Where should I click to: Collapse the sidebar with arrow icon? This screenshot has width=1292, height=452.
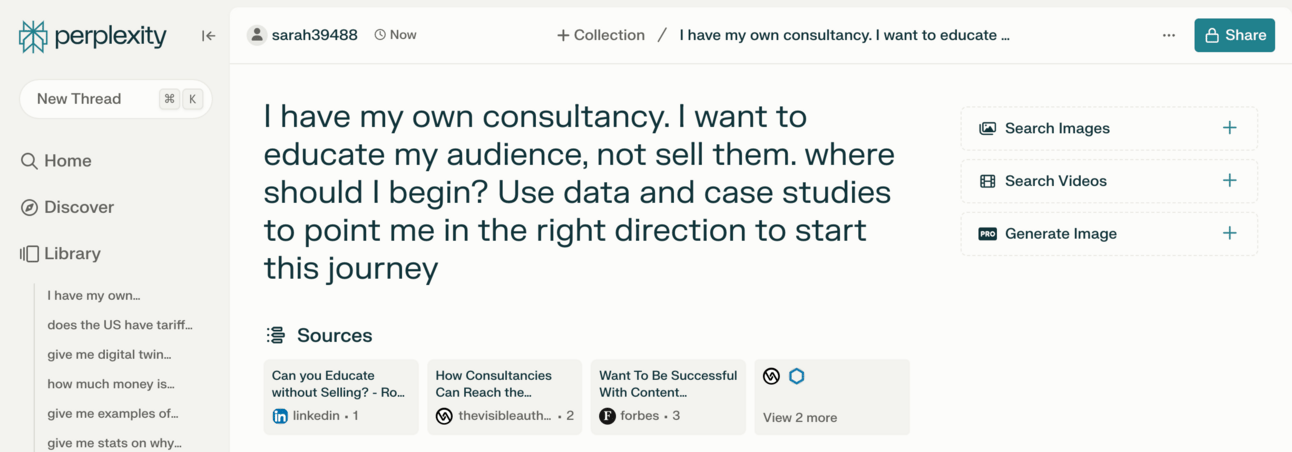(208, 36)
